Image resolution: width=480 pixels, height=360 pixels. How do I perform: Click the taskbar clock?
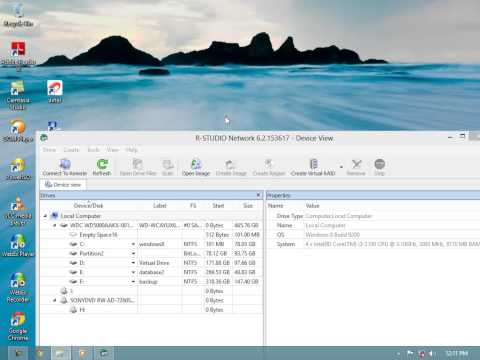click(457, 353)
